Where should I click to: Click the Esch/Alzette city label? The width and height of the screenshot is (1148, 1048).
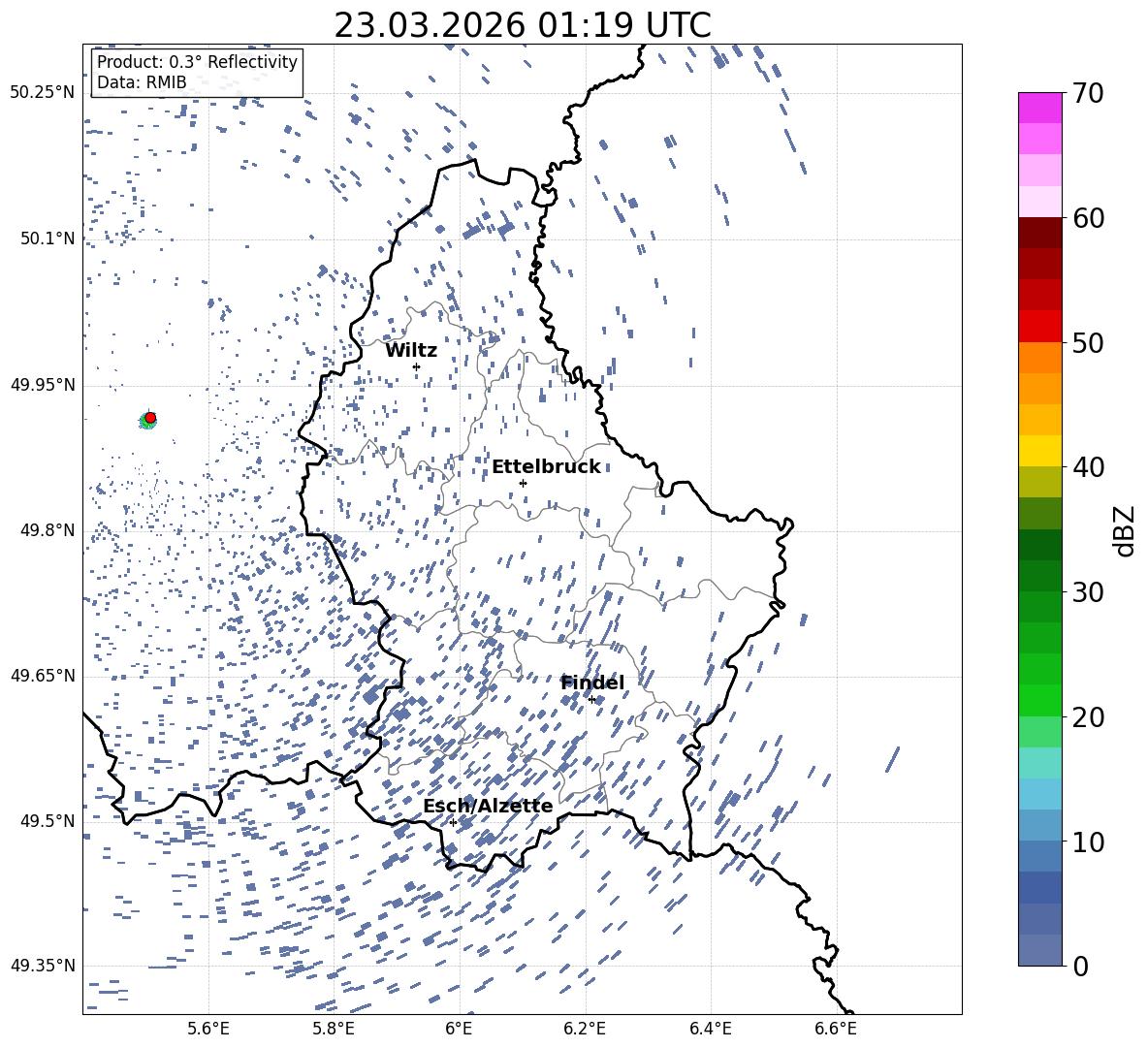click(x=488, y=807)
